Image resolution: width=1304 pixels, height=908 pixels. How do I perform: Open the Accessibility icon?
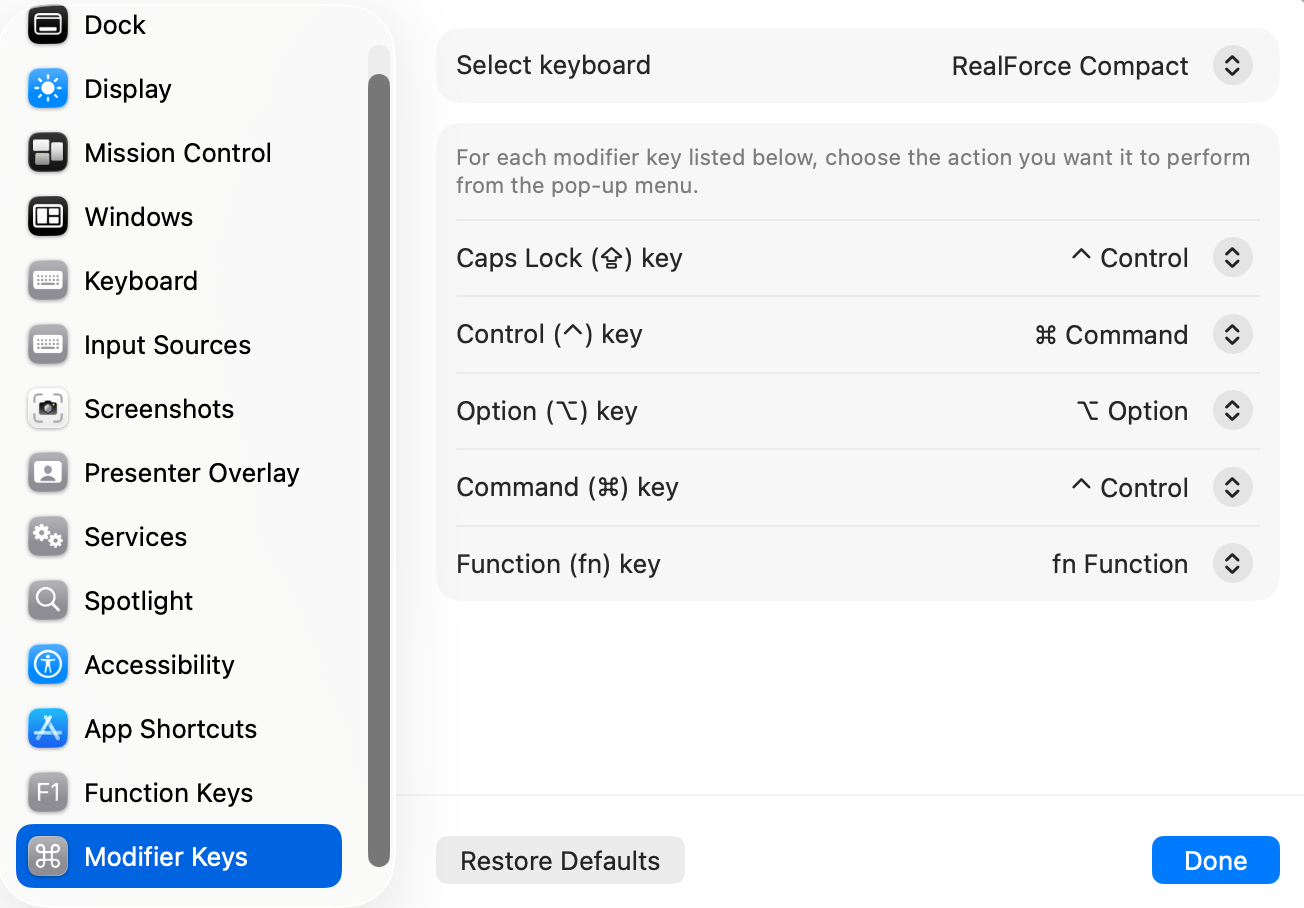click(x=48, y=665)
